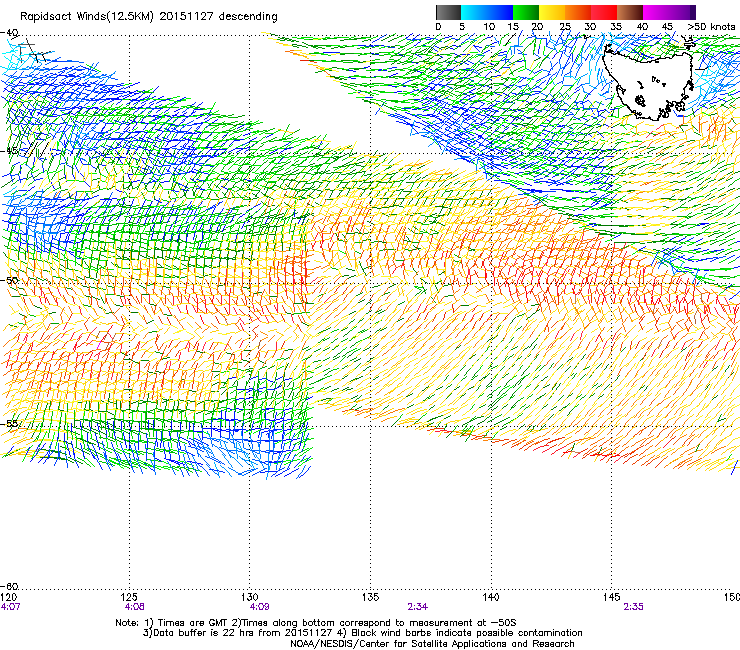Click the 130 longitude axis label

pos(250,597)
